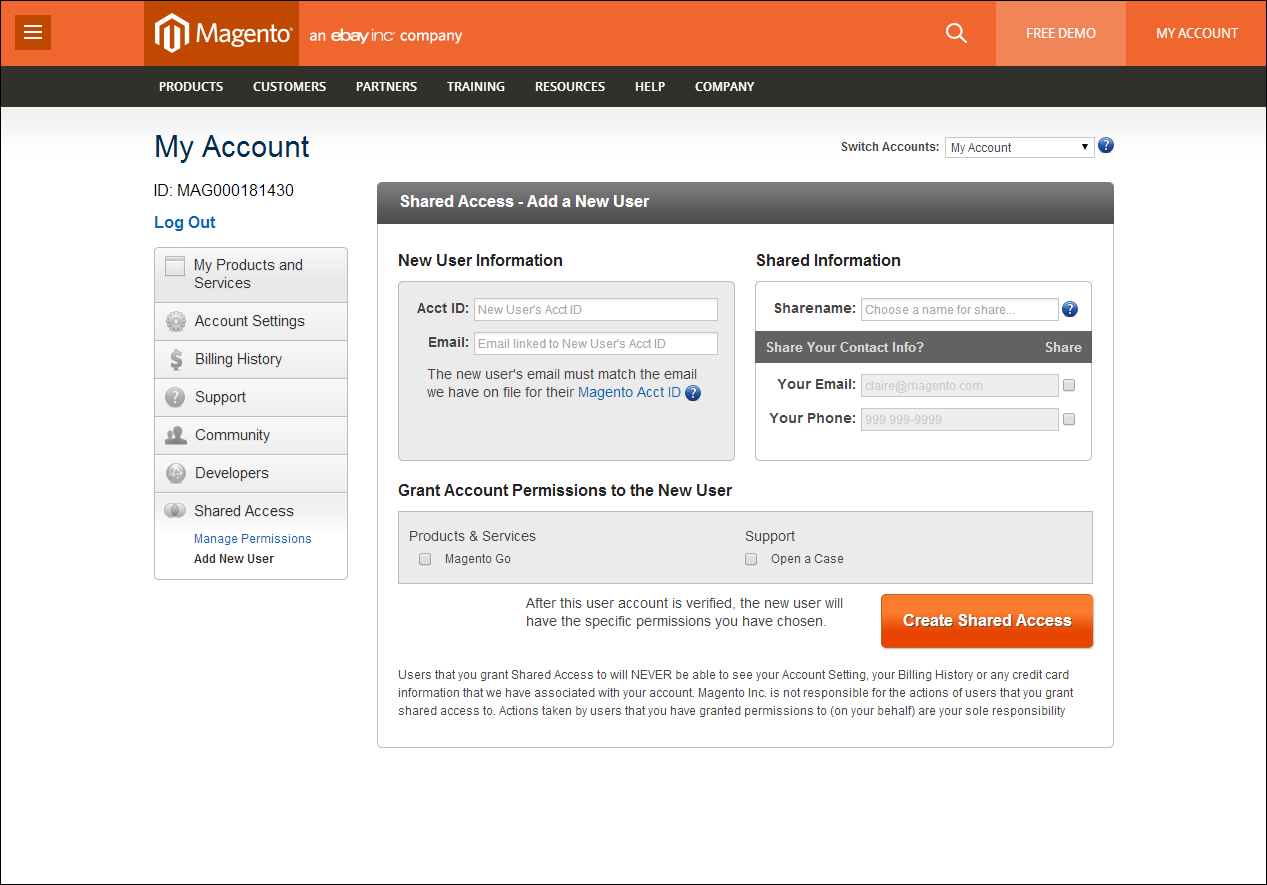Screen dimensions: 1267x885
Task: Click Your Email field
Action: 959,385
